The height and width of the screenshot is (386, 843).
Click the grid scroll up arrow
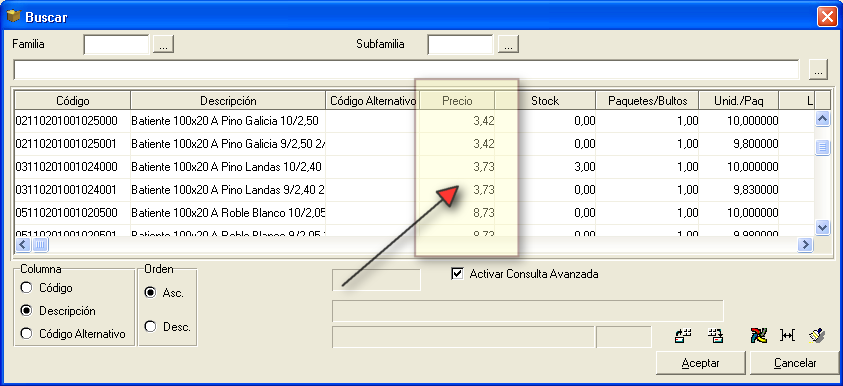pos(823,119)
